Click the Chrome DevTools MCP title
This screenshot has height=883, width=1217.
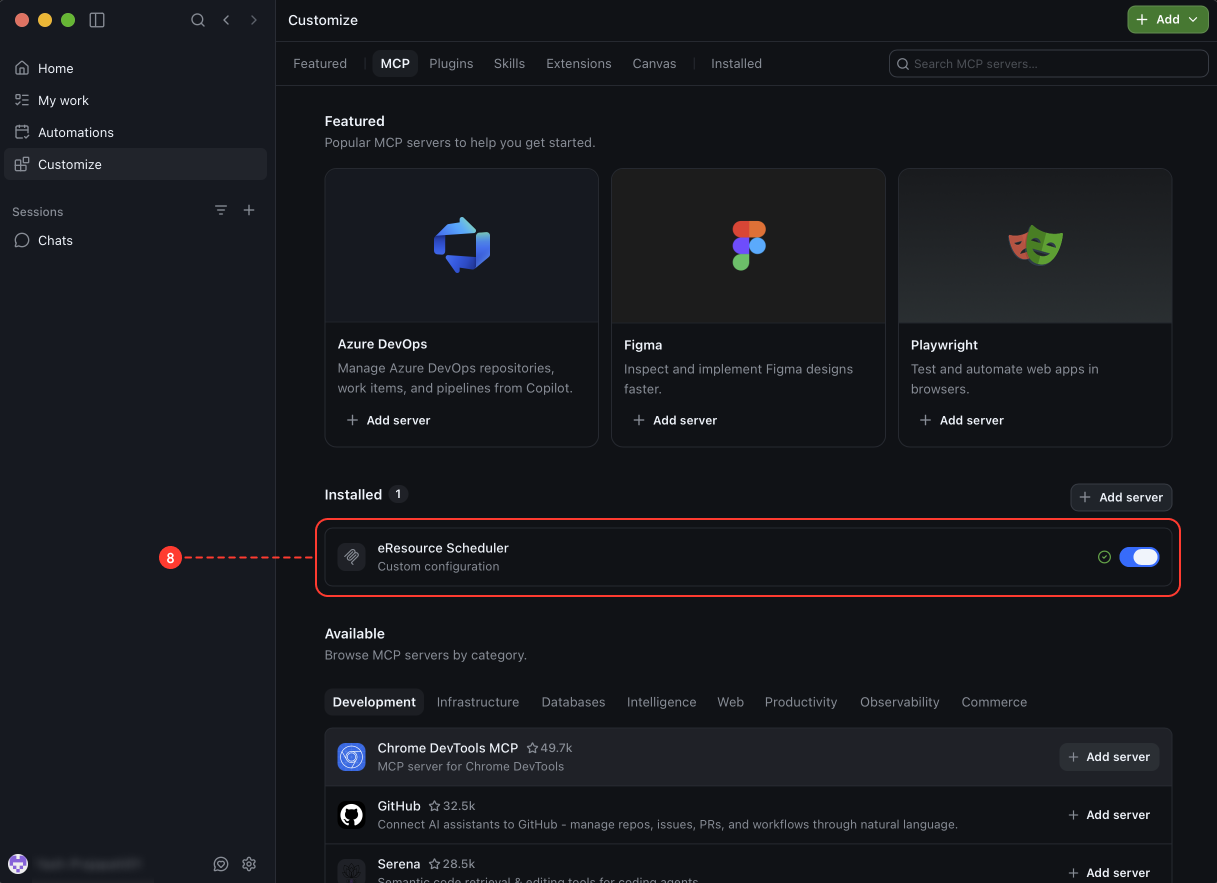tap(448, 748)
